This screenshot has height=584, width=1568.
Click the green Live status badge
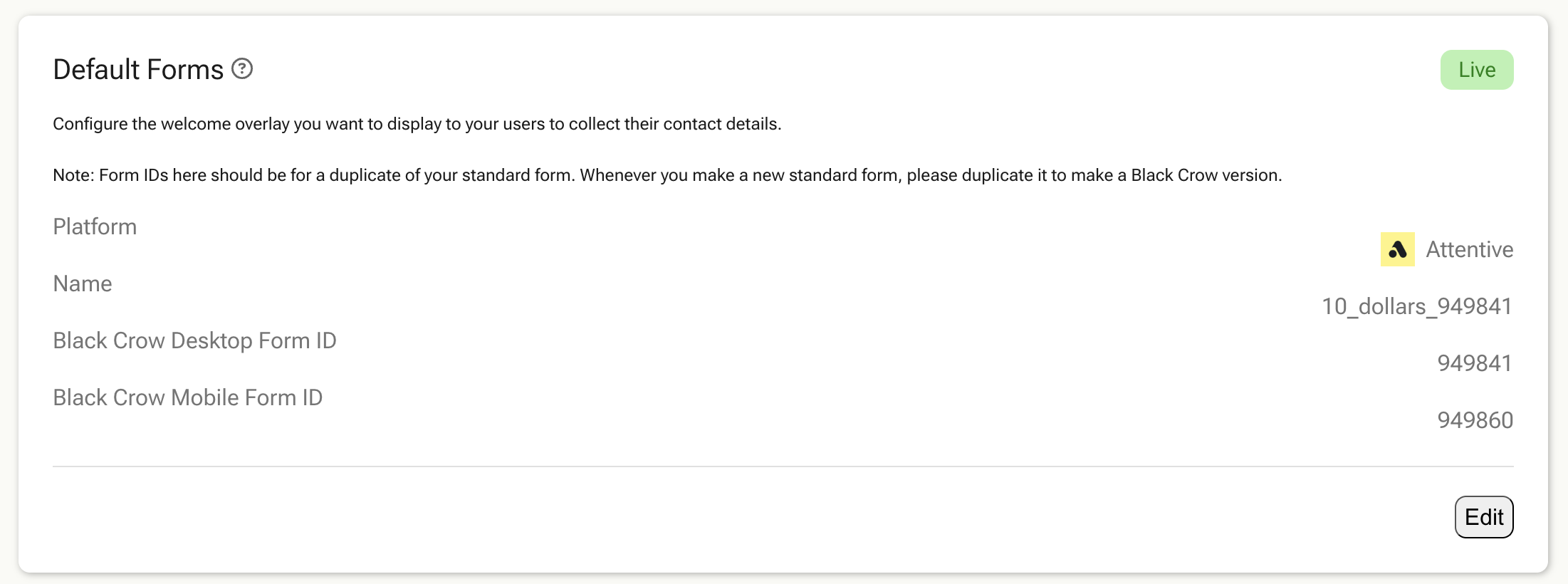click(x=1477, y=70)
